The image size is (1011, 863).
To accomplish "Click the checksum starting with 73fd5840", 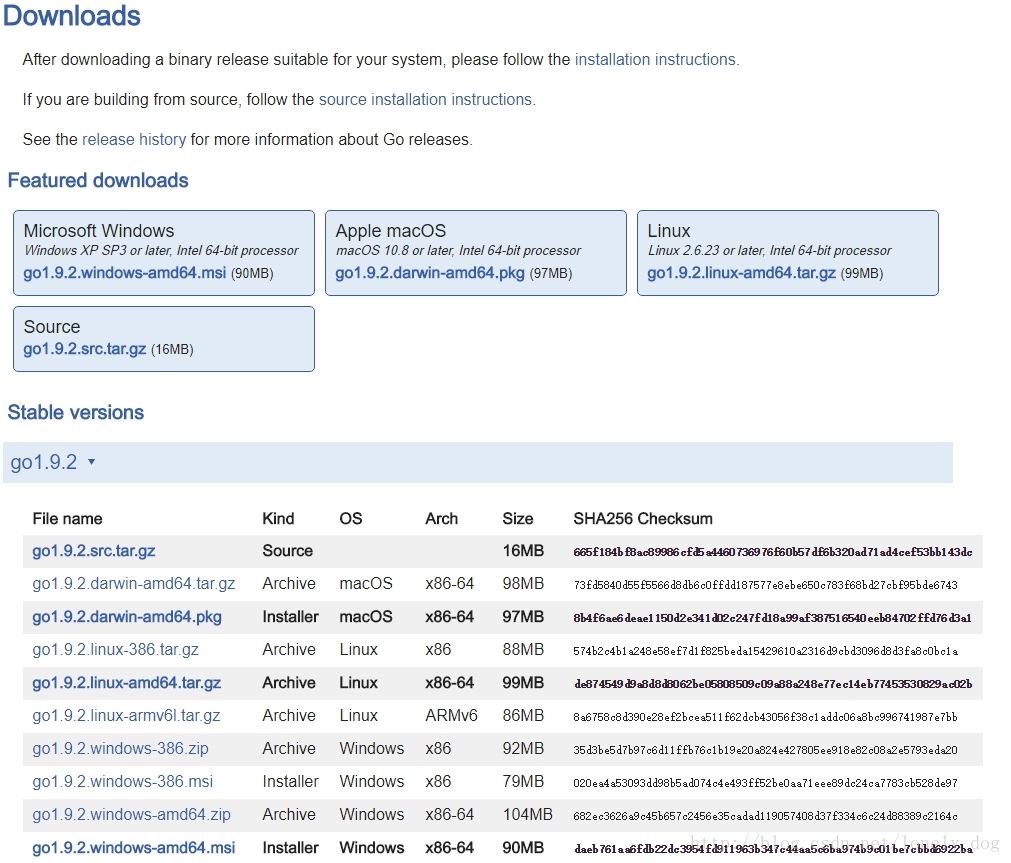I will point(765,585).
